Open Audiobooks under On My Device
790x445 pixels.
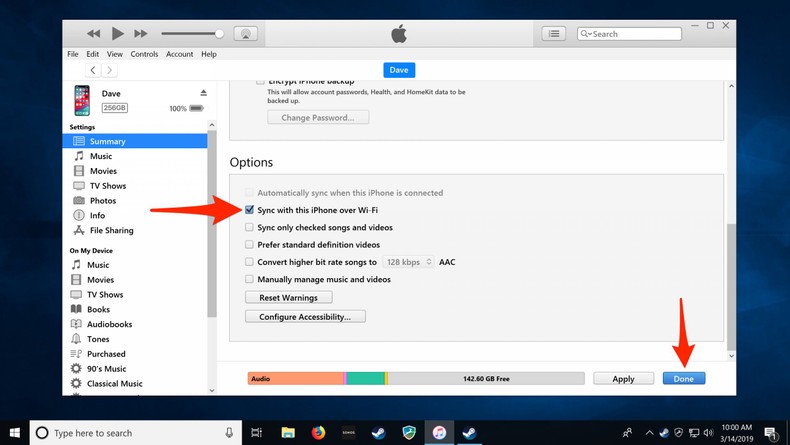point(109,325)
